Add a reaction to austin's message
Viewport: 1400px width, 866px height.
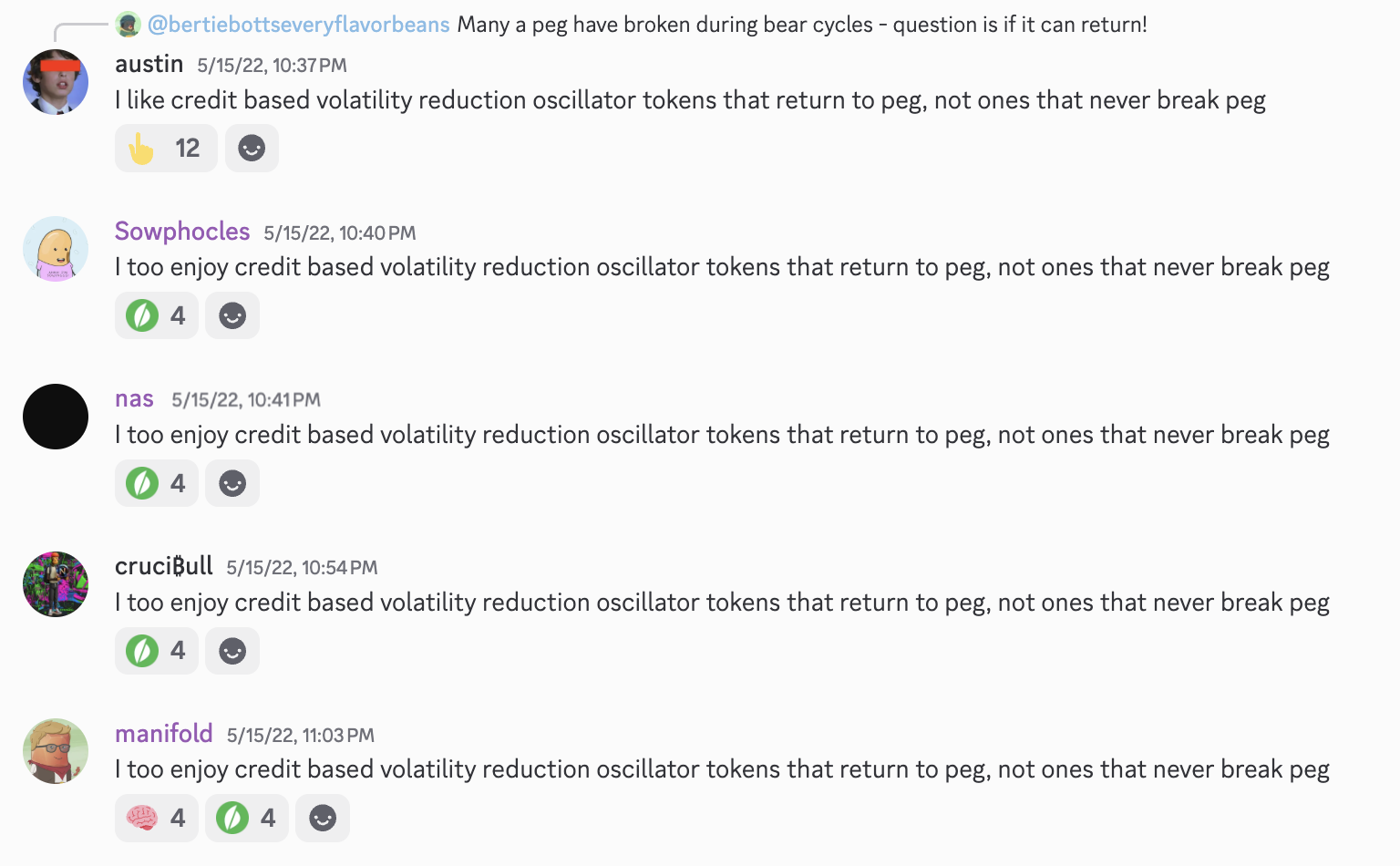coord(252,148)
